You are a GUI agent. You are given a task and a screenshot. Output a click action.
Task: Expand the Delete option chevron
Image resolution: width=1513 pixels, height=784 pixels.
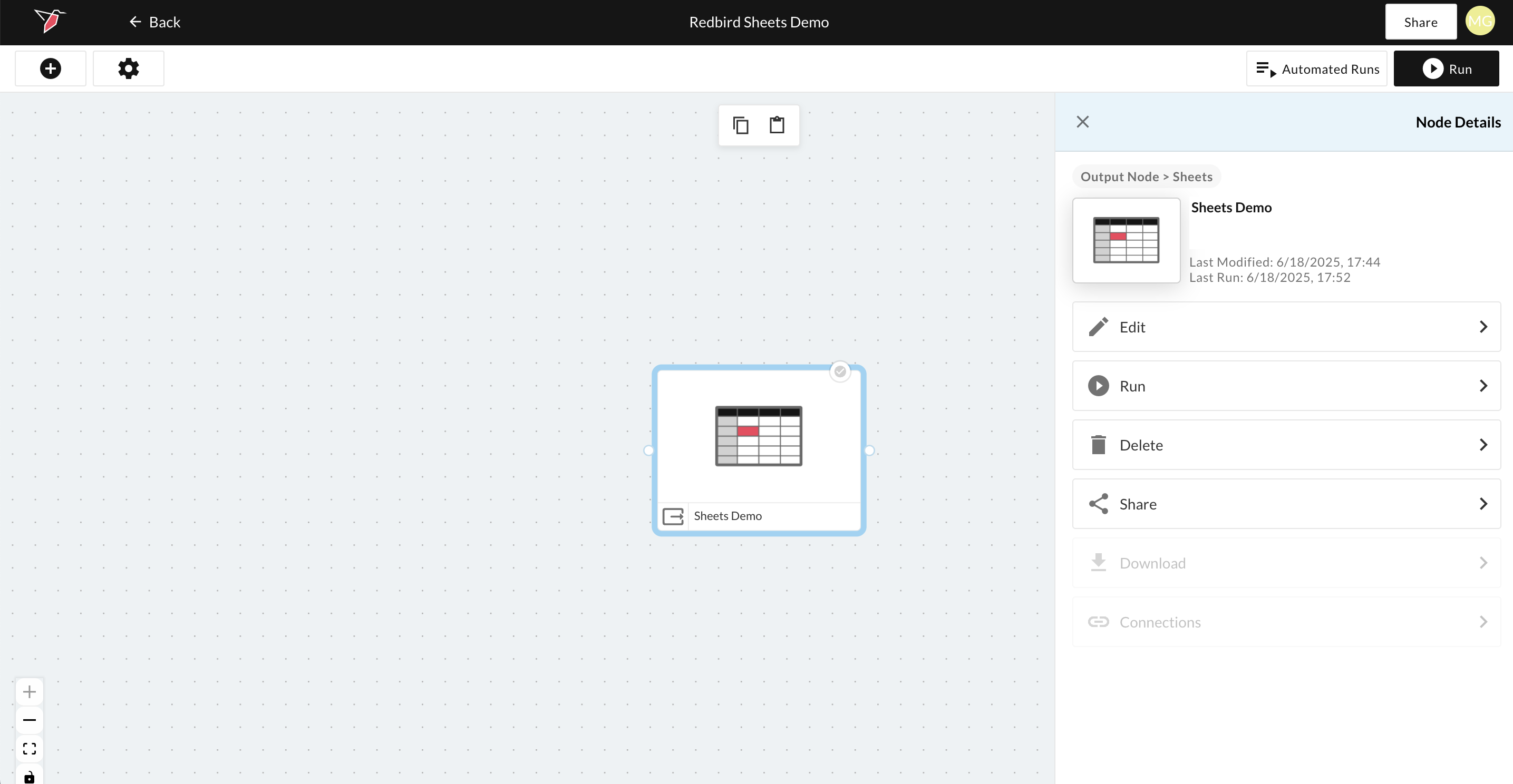(1483, 445)
